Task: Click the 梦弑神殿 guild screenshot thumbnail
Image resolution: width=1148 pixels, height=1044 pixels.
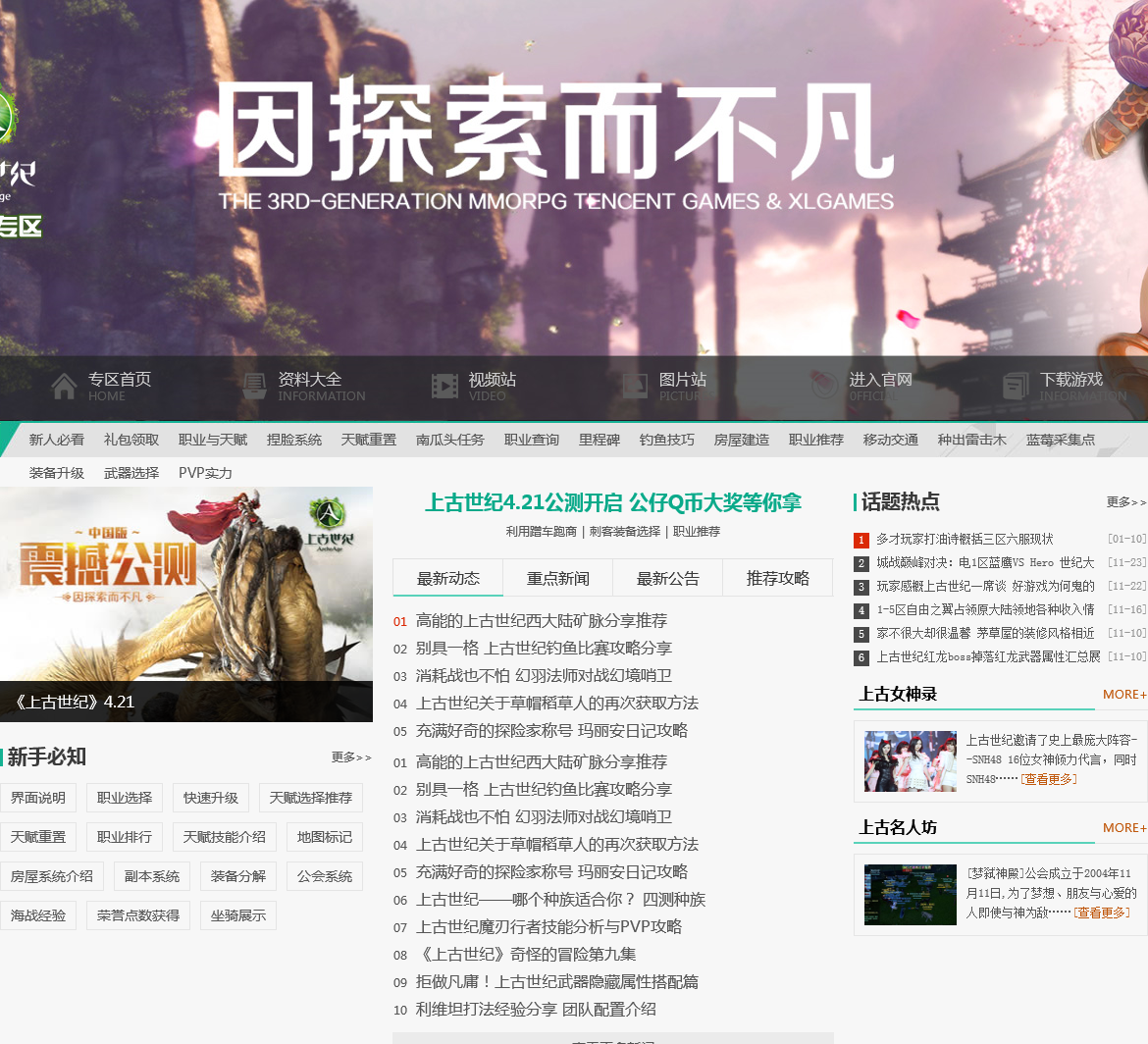Action: coord(910,895)
